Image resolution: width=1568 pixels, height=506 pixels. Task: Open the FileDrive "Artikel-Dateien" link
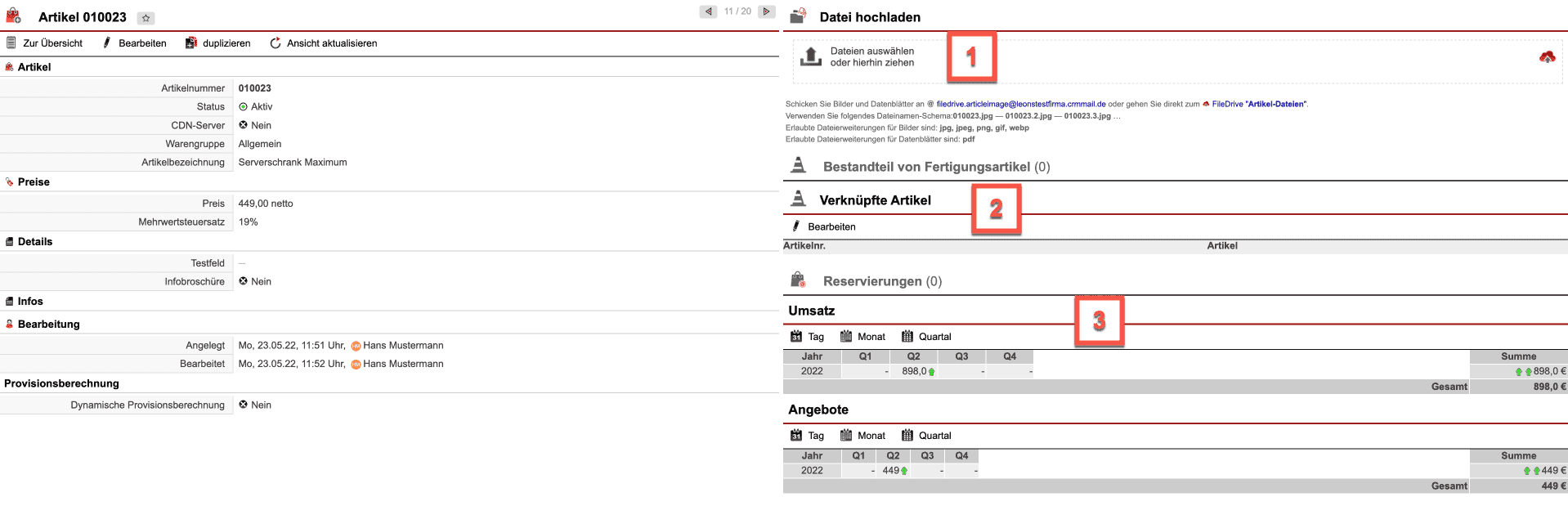1259,104
